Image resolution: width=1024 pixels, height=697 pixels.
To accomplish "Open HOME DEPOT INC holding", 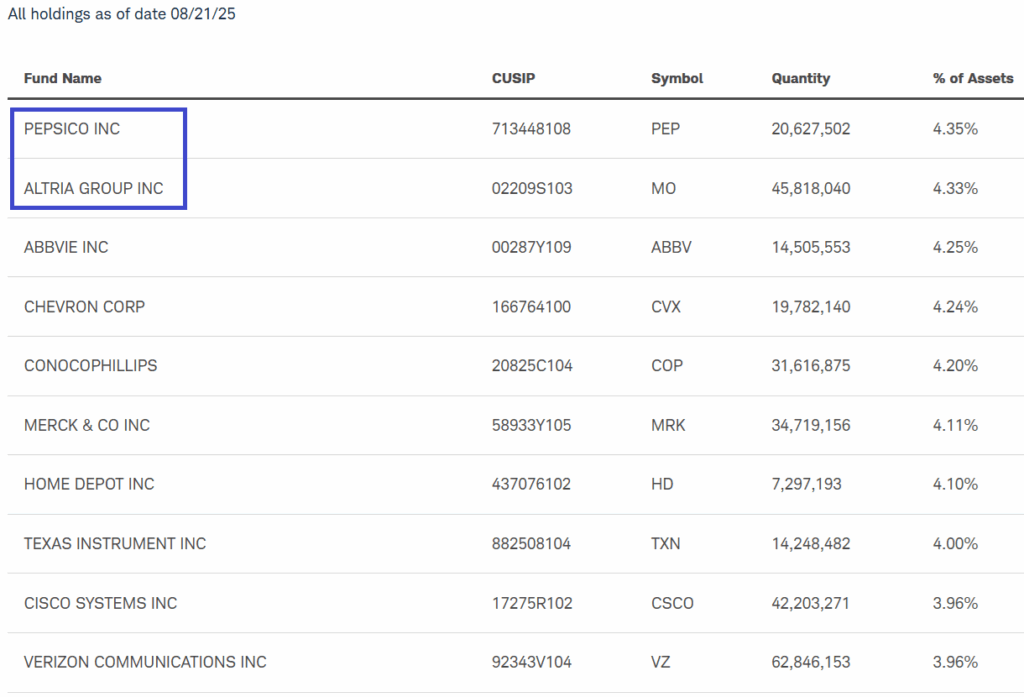I will 89,484.
